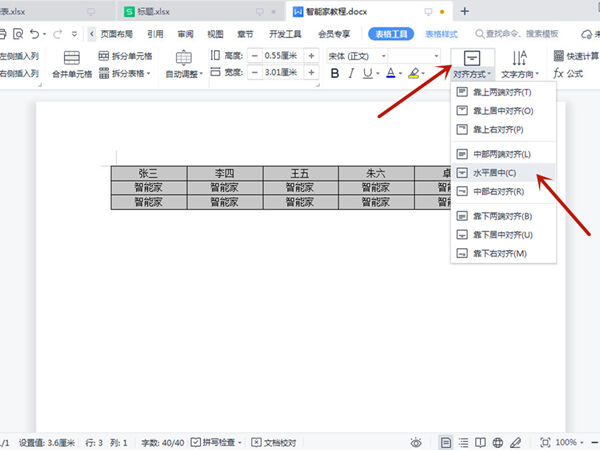Pick 中部右对齐 (middle right) alignment
Image resolution: width=600 pixels, height=450 pixels.
tap(498, 191)
